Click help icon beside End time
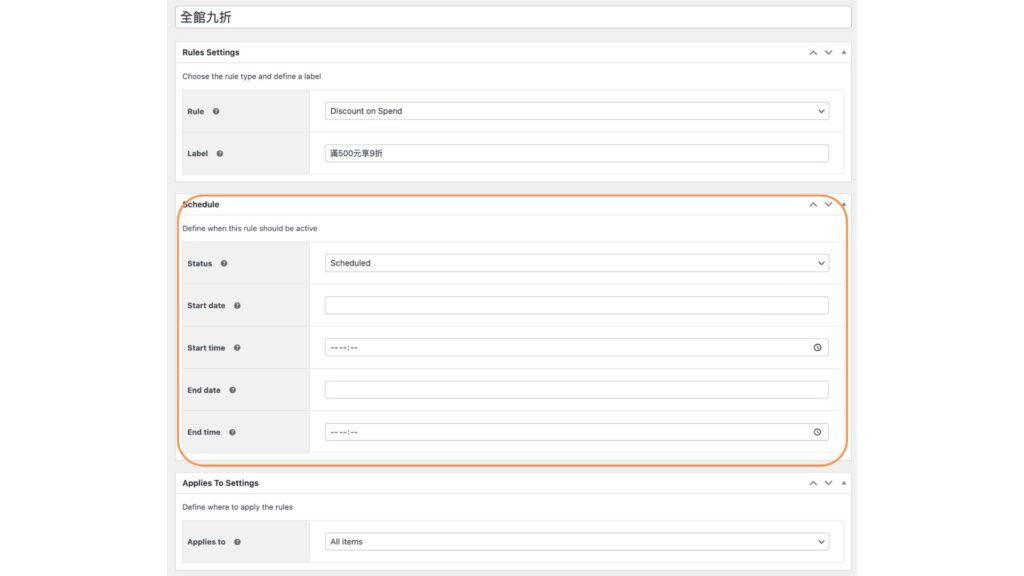1024x576 pixels. (x=232, y=432)
